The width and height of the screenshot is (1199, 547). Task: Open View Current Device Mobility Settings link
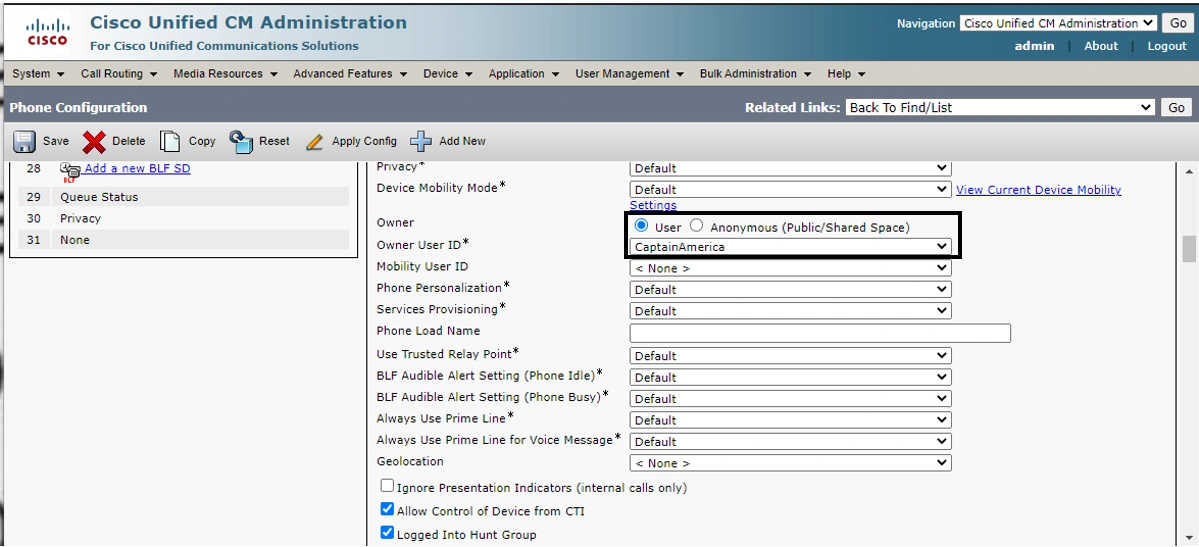click(x=1038, y=190)
